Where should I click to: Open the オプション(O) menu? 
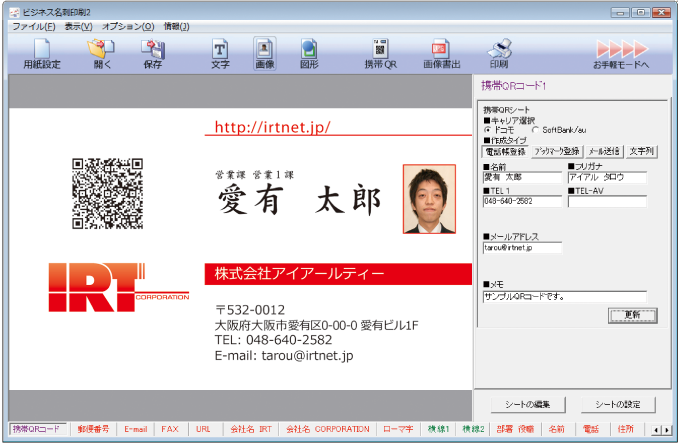pyautogui.click(x=128, y=26)
